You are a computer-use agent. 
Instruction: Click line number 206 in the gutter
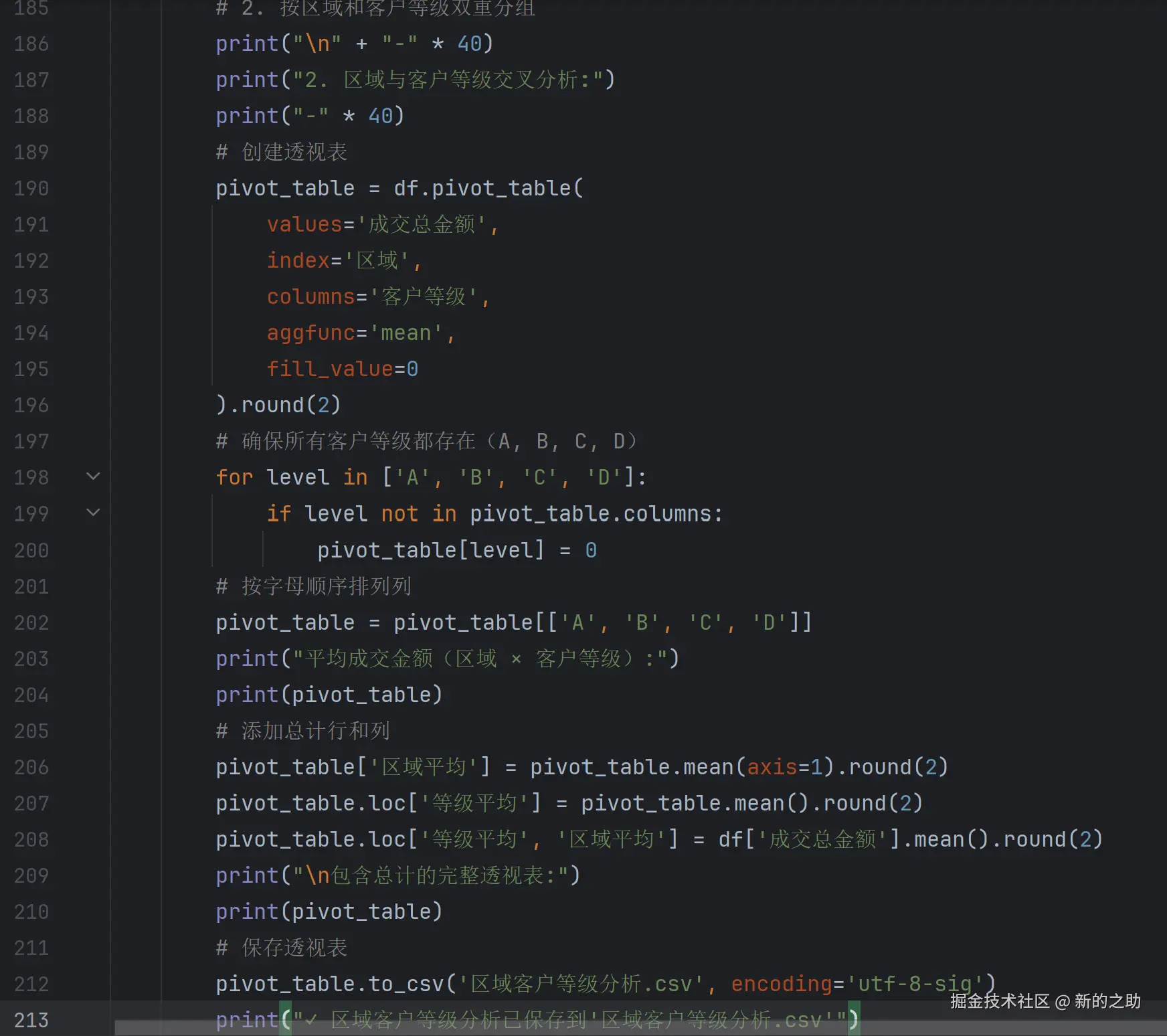click(31, 768)
